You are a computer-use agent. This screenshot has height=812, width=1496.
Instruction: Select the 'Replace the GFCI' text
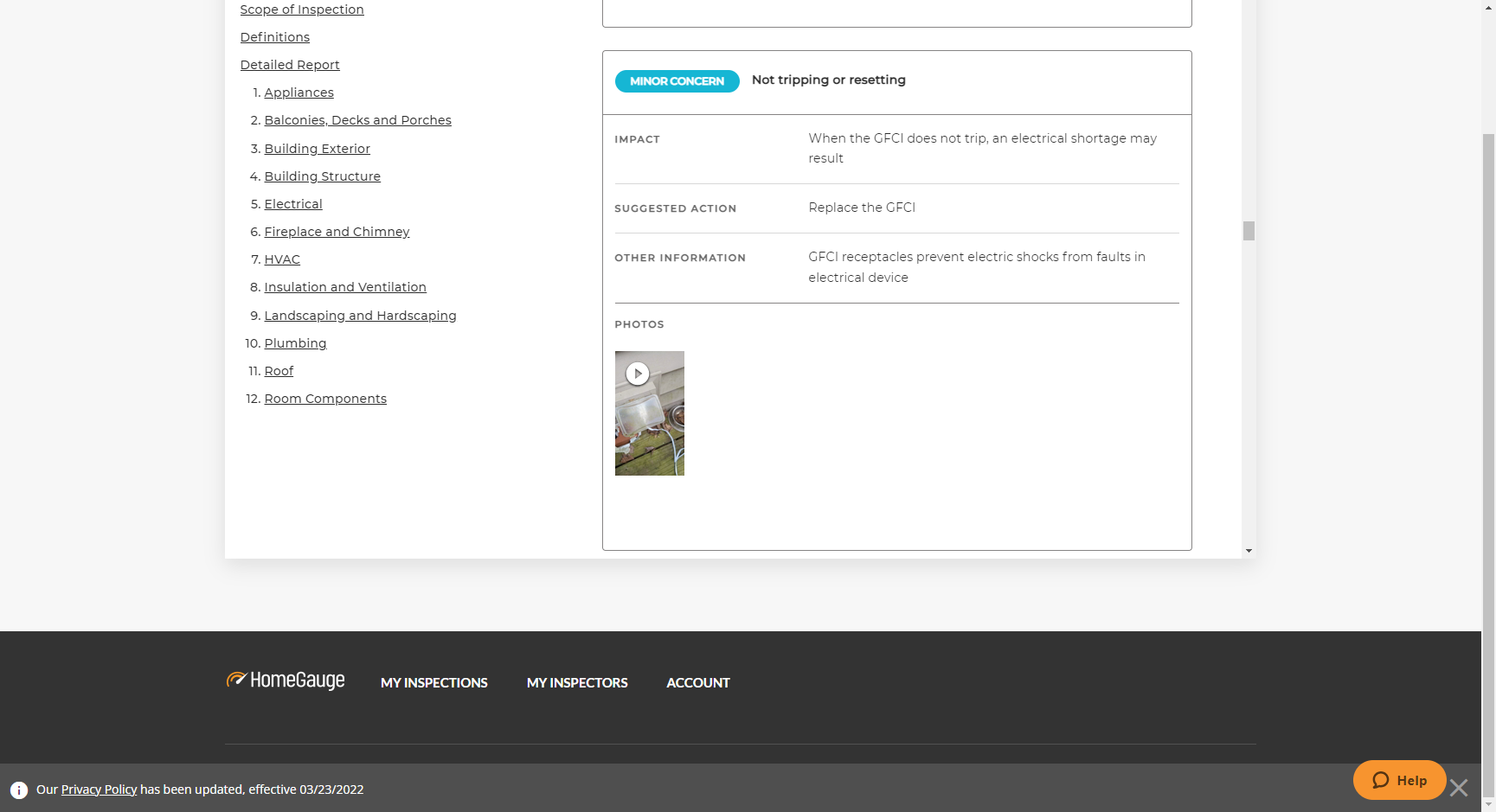862,208
